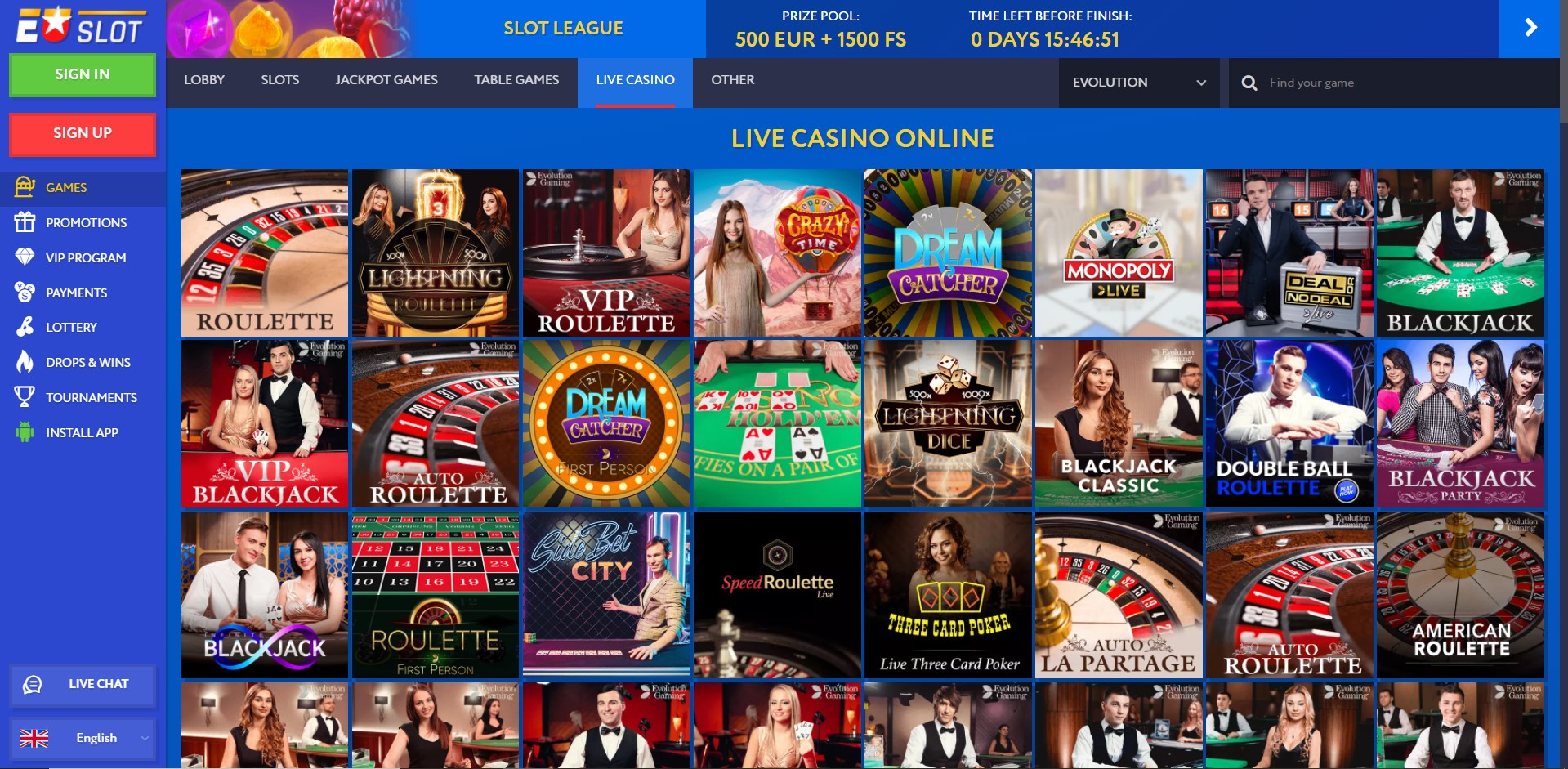The height and width of the screenshot is (769, 1568).
Task: Click the green Sign In button
Action: pyautogui.click(x=83, y=74)
